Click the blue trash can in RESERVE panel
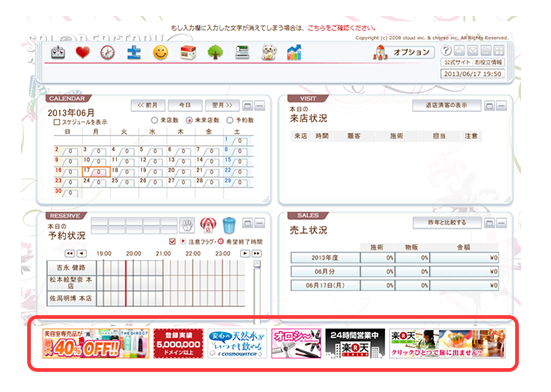551x392 pixels. coord(229,225)
